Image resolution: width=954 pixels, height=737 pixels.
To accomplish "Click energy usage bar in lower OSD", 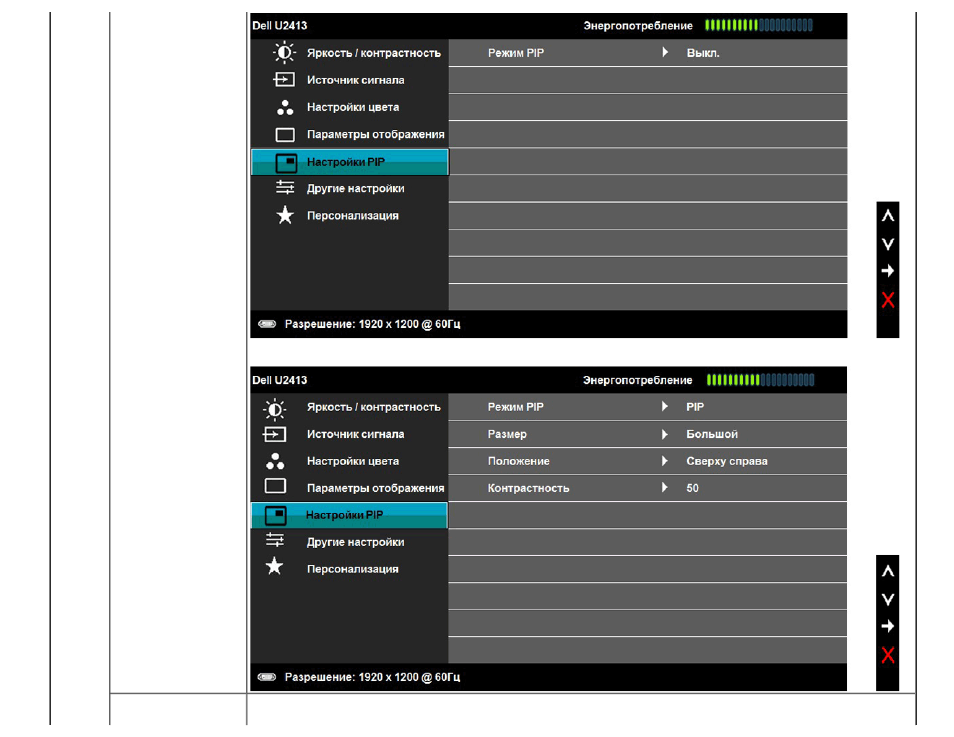I will tap(760, 380).
